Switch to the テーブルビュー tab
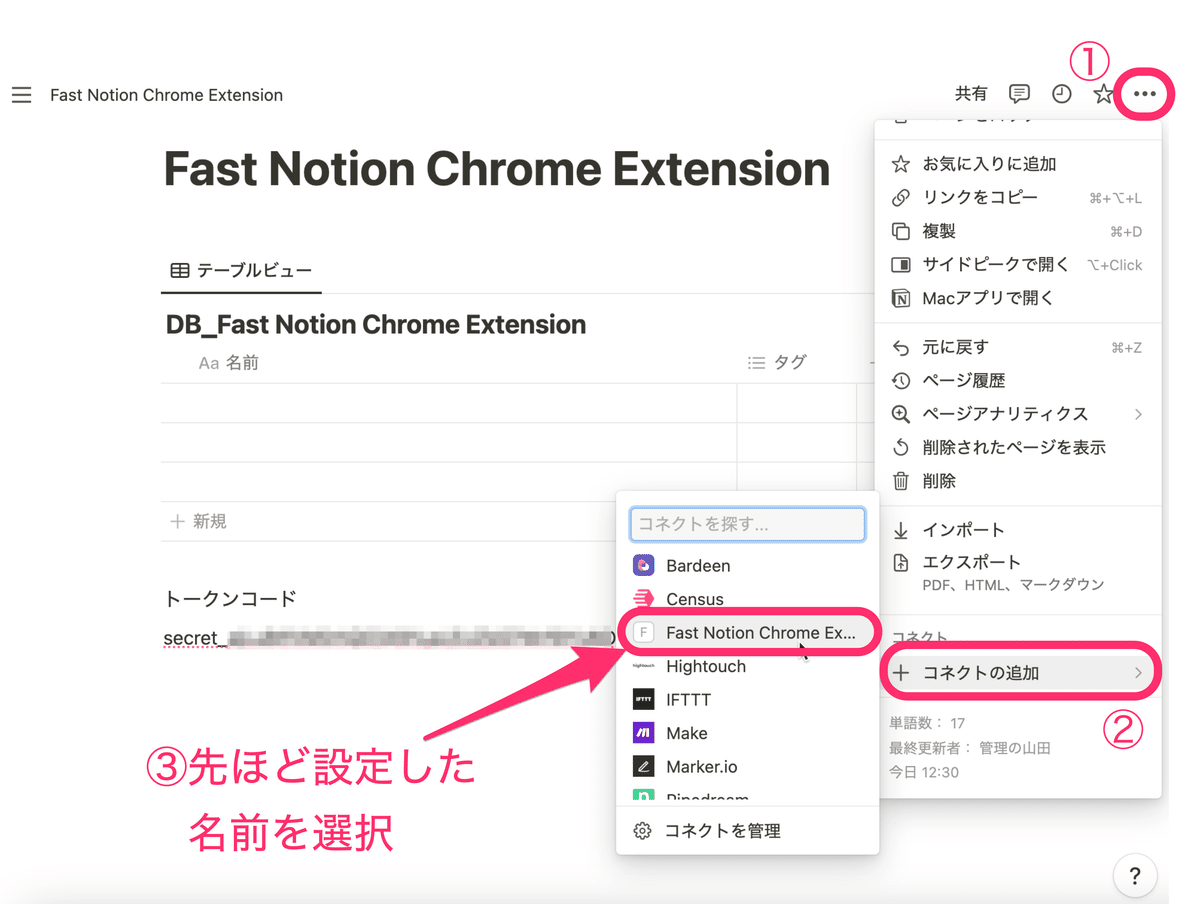Image resolution: width=1200 pixels, height=904 pixels. [240, 270]
